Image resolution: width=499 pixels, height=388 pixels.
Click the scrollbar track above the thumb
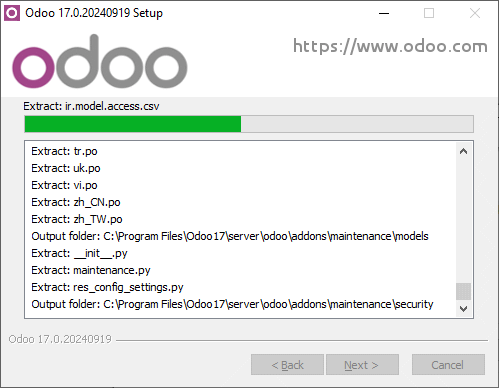point(463,221)
